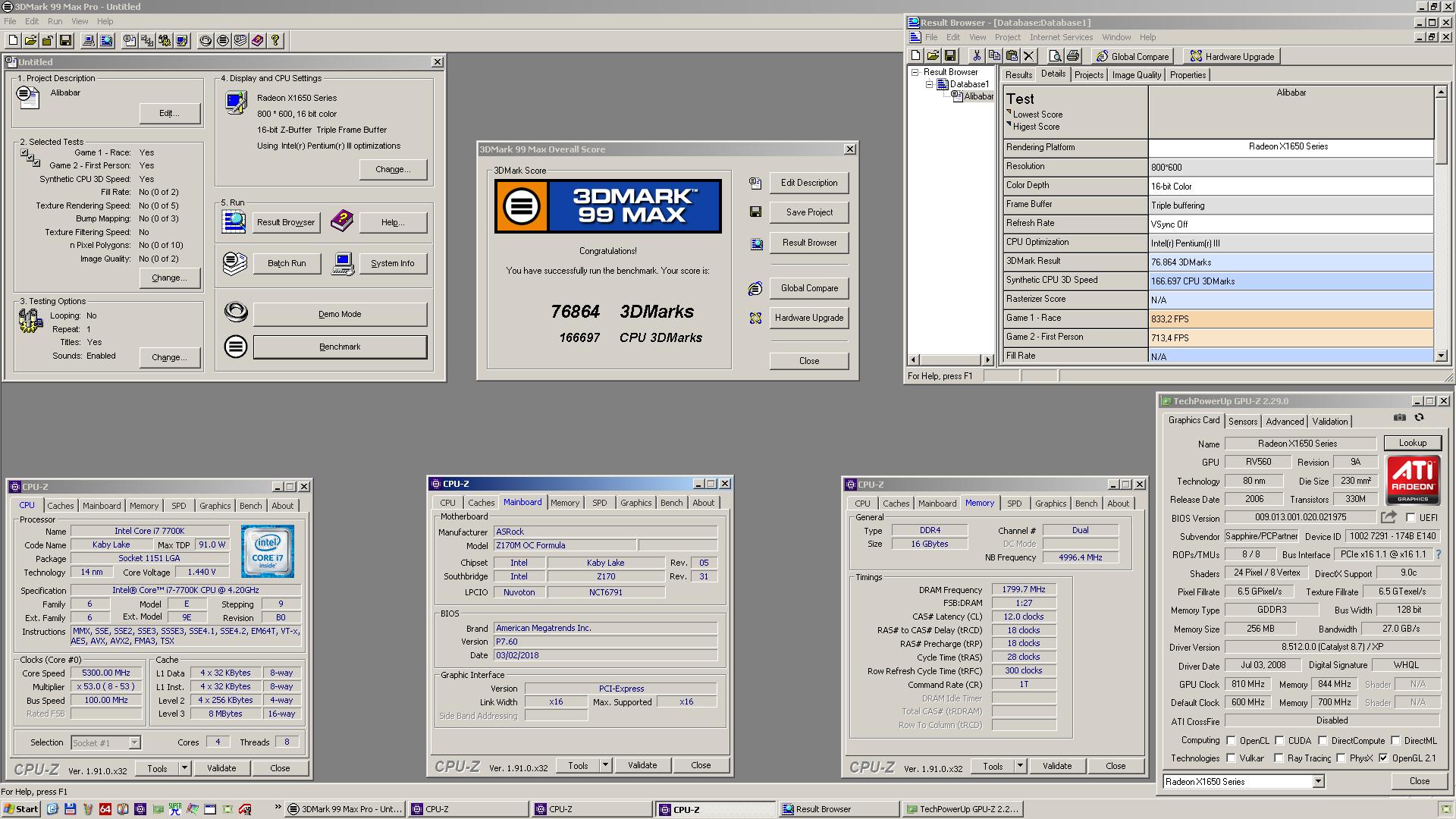Click the Delete X icon in Result Browser

1029,56
